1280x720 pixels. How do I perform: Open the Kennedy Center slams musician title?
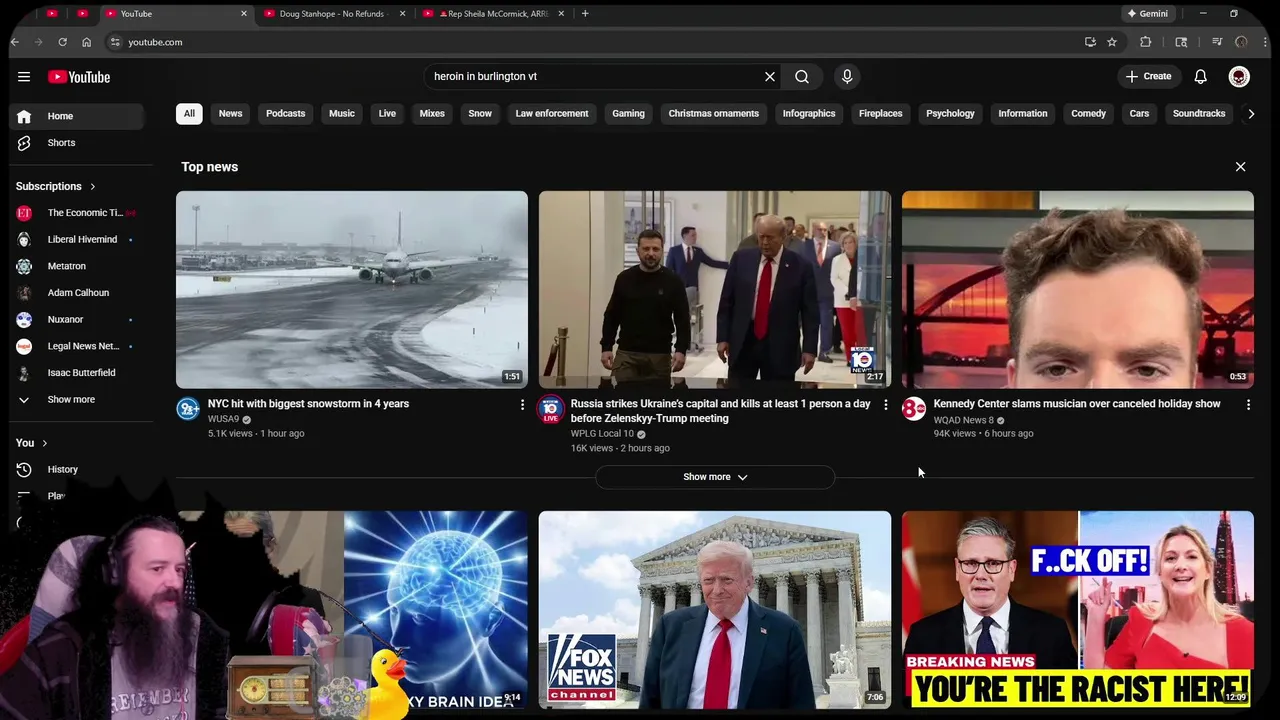1077,404
